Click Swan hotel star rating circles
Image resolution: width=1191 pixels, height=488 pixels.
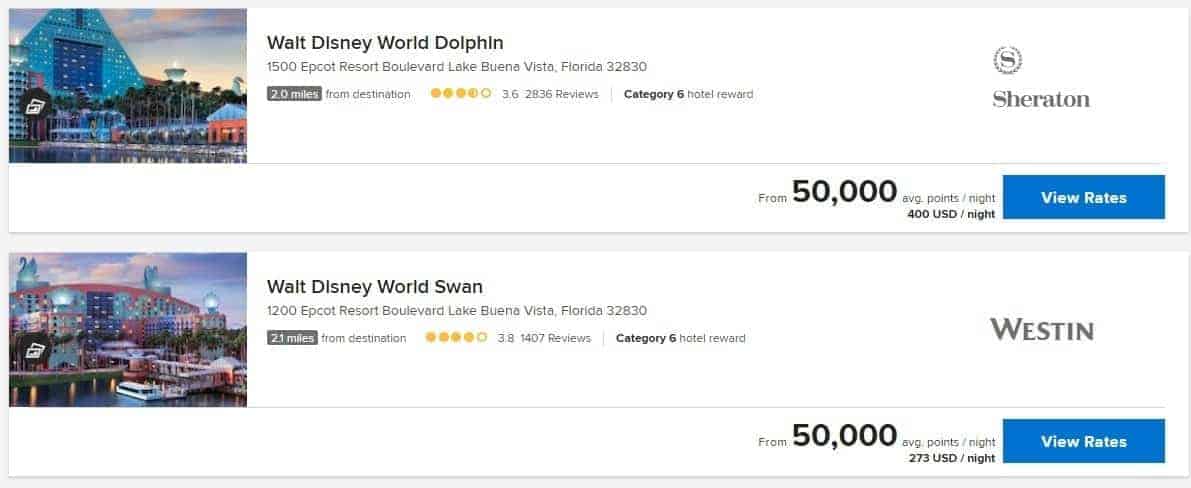pyautogui.click(x=456, y=338)
